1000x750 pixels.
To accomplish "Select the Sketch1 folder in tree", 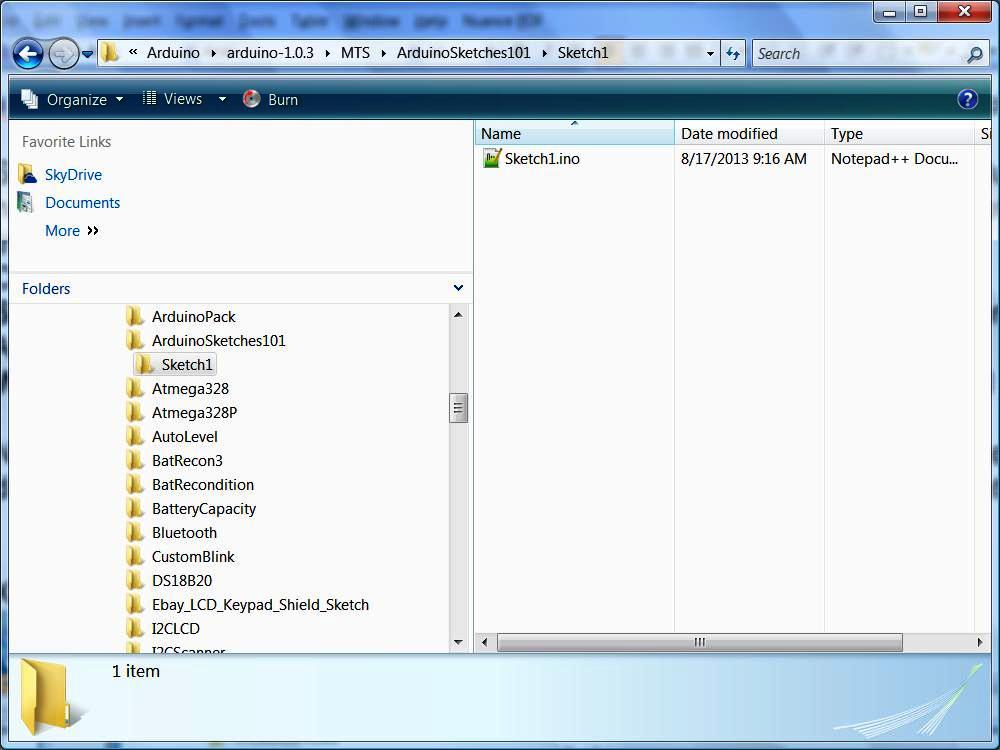I will [x=186, y=365].
